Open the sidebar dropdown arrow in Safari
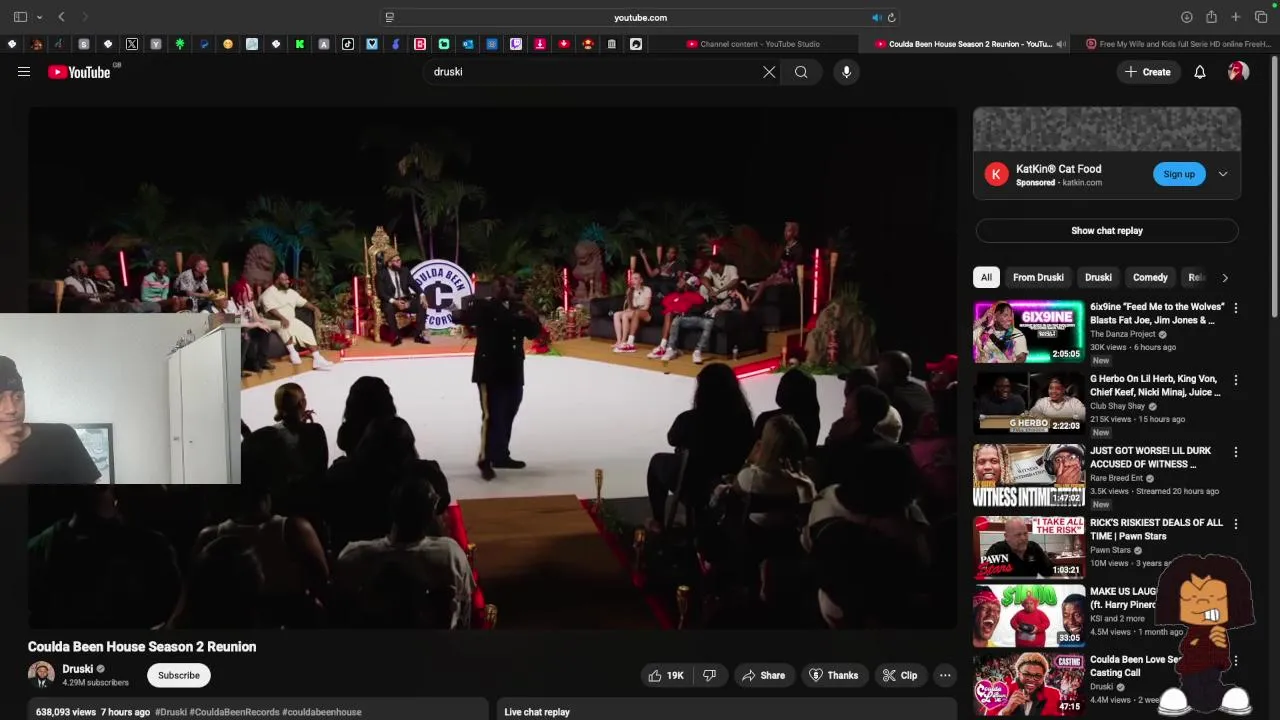This screenshot has height=720, width=1280. (x=39, y=17)
